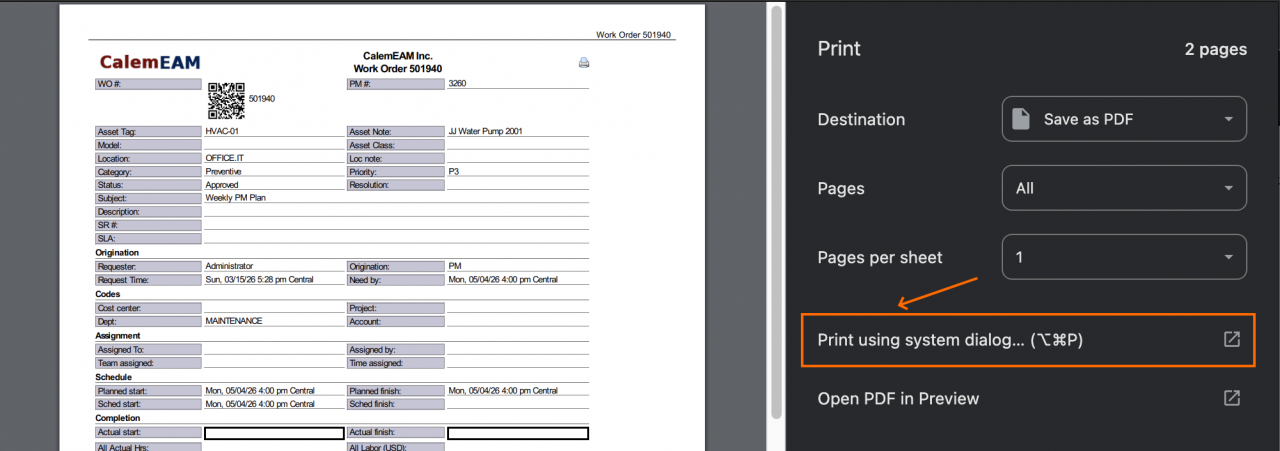Image resolution: width=1280 pixels, height=451 pixels.
Task: Click the PM number value 3260
Action: [x=458, y=83]
